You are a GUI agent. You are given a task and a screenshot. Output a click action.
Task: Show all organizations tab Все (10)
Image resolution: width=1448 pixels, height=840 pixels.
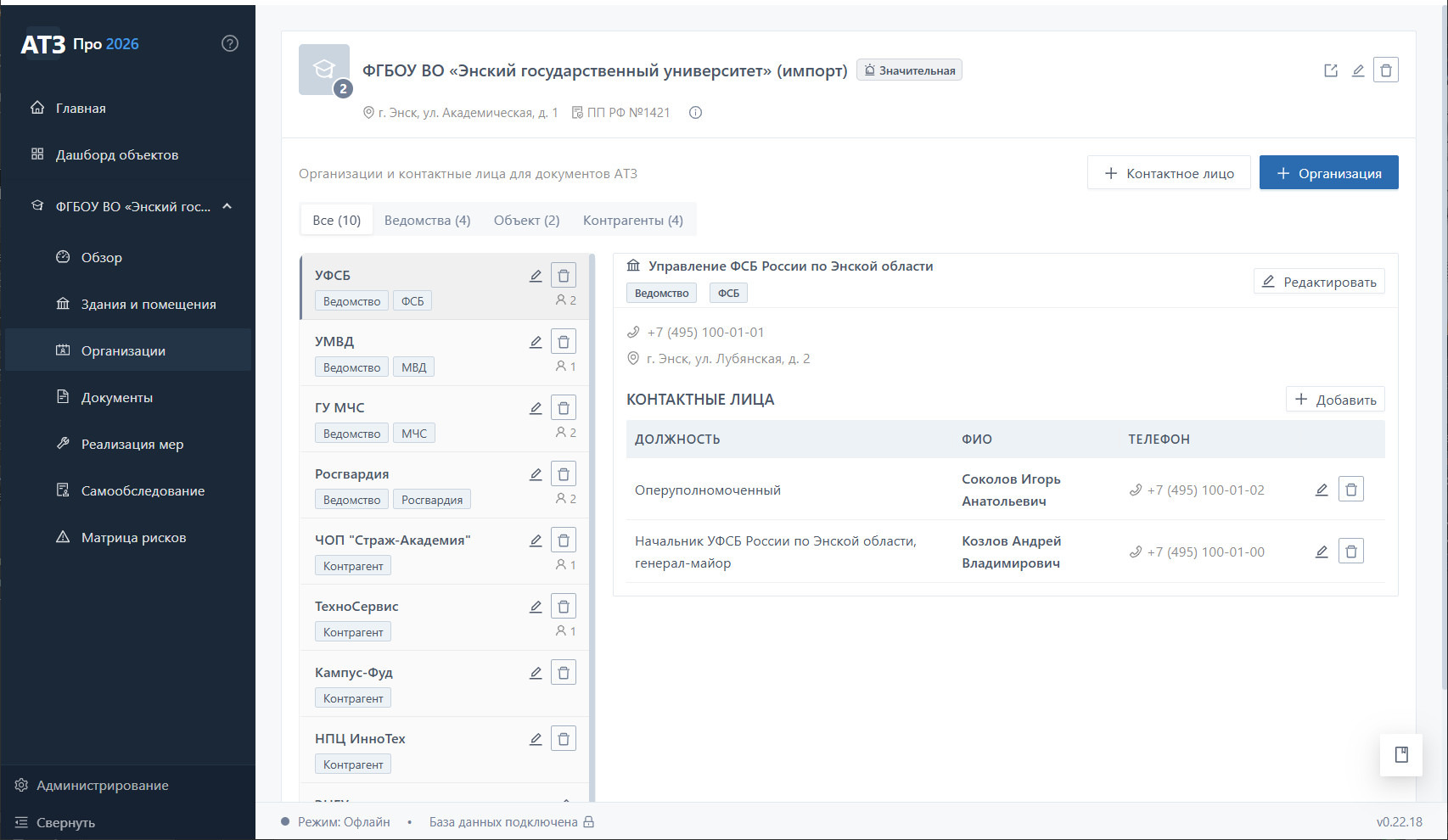pyautogui.click(x=337, y=221)
